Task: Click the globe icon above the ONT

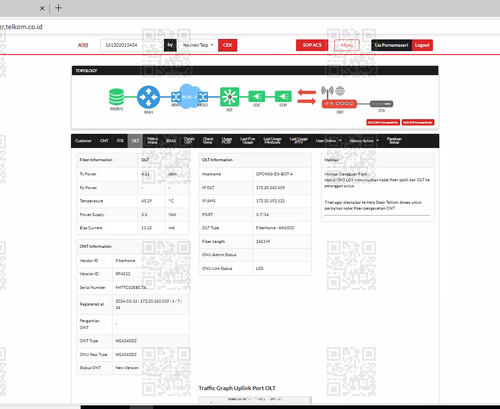Action: (x=340, y=91)
